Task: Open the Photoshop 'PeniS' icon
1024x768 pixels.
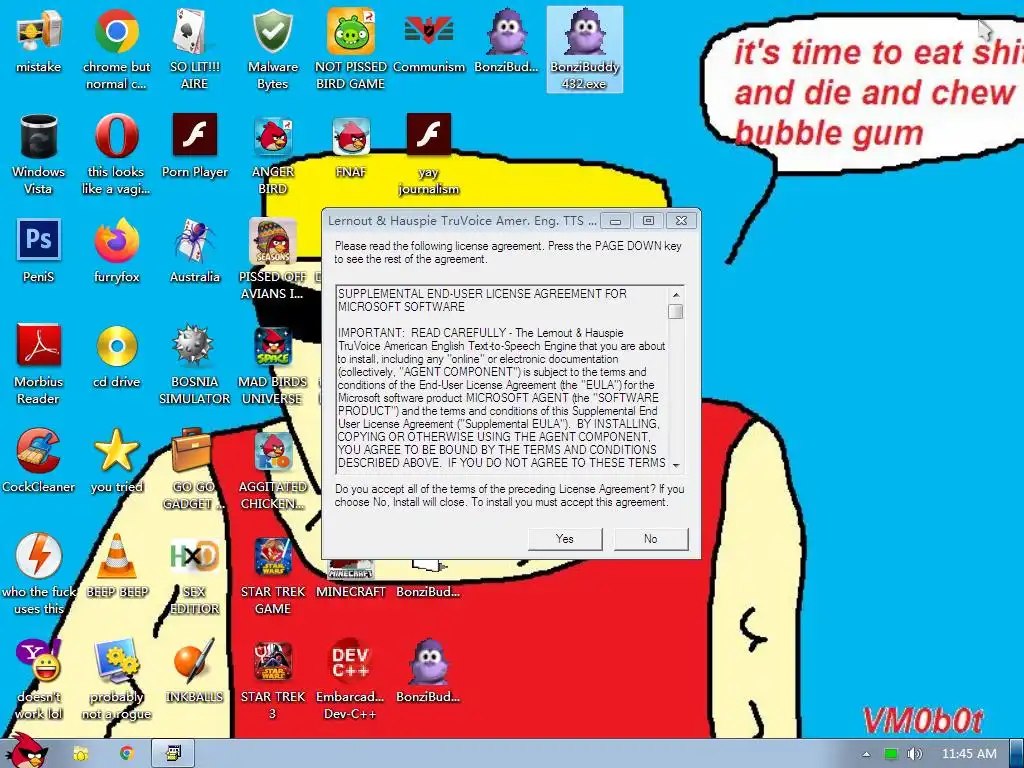Action: coord(39,251)
